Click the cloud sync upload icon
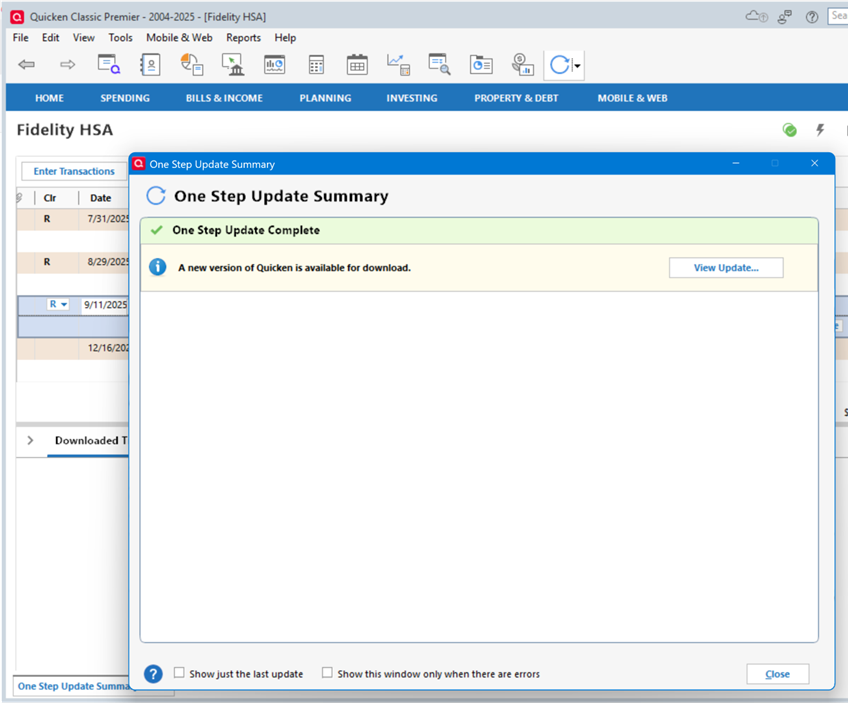Viewport: 848px width, 717px height. click(x=757, y=16)
